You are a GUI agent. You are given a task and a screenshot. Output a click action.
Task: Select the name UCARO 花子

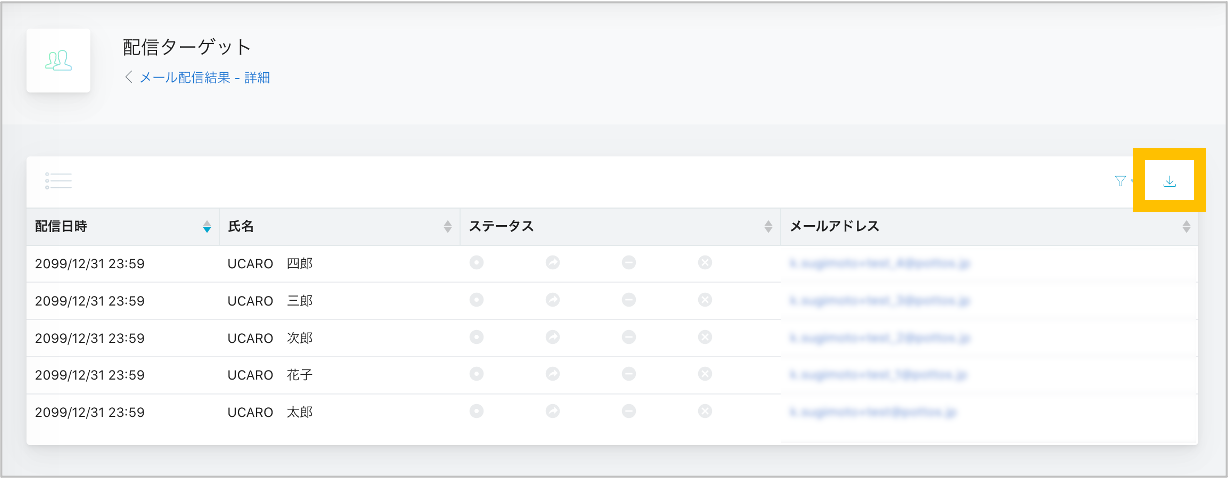pyautogui.click(x=270, y=375)
